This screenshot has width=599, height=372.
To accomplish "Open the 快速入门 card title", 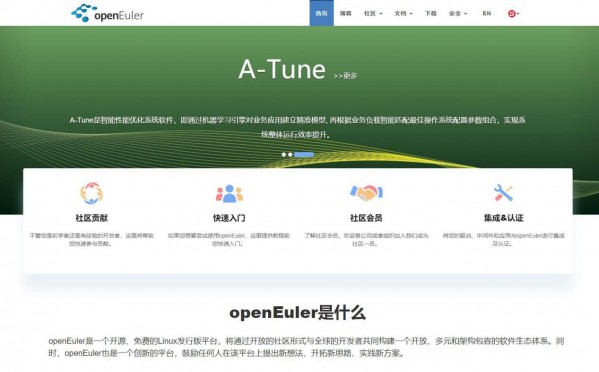I will (229, 218).
